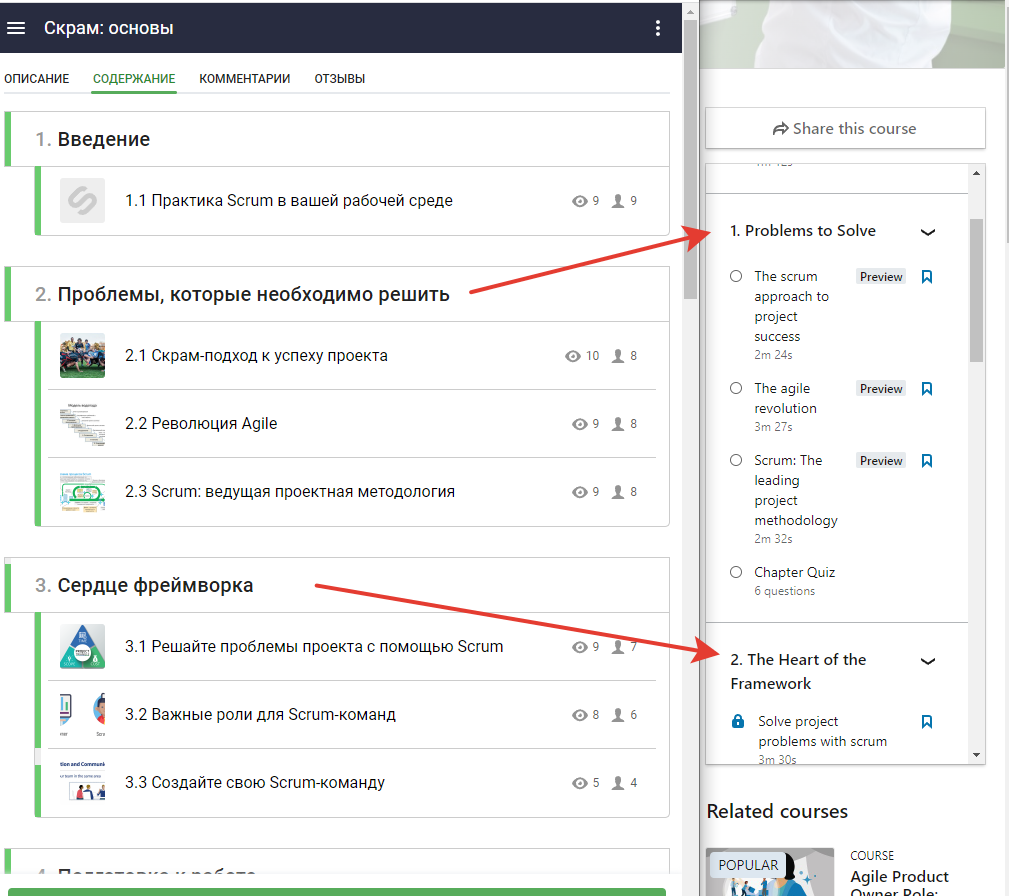Click the Share this course button
Viewport: 1009px width, 896px height.
pyautogui.click(x=845, y=129)
